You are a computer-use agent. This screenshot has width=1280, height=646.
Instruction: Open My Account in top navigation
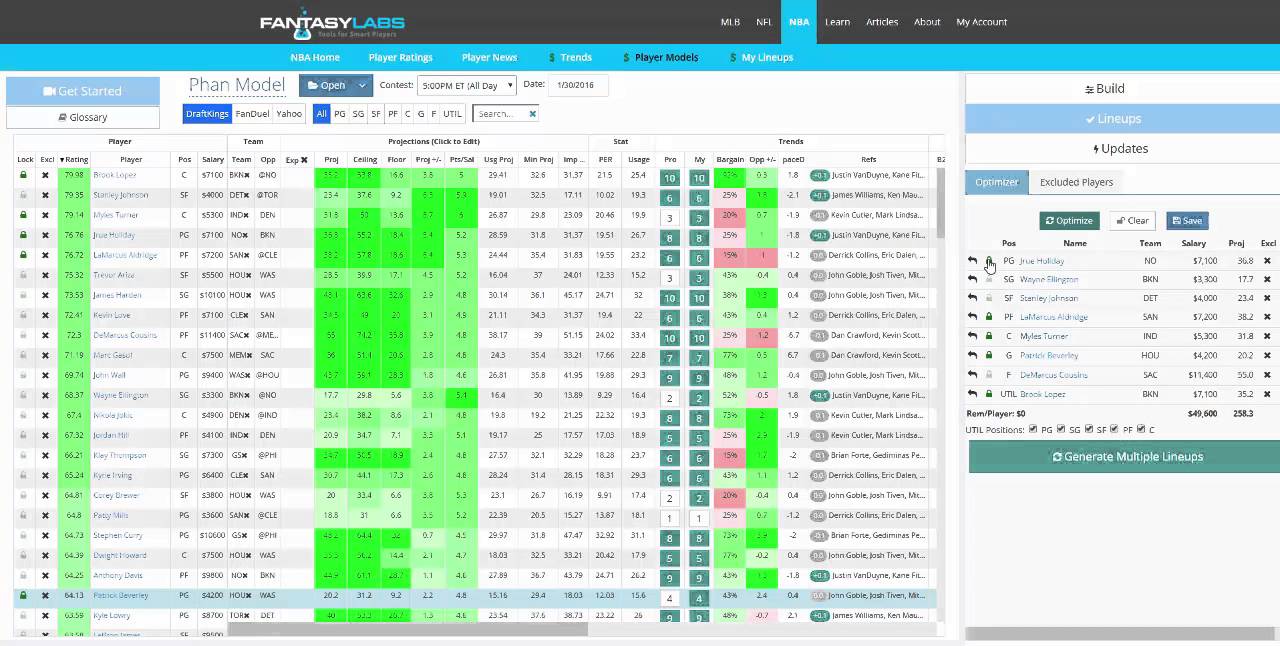click(981, 22)
